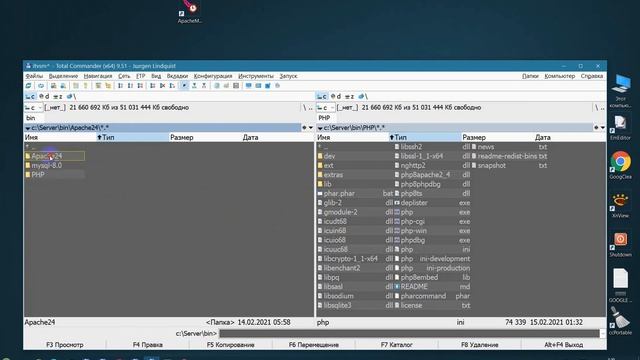The height and width of the screenshot is (360, 640).
Task: Open left panel favorites hotlist star button
Action: coord(304,128)
